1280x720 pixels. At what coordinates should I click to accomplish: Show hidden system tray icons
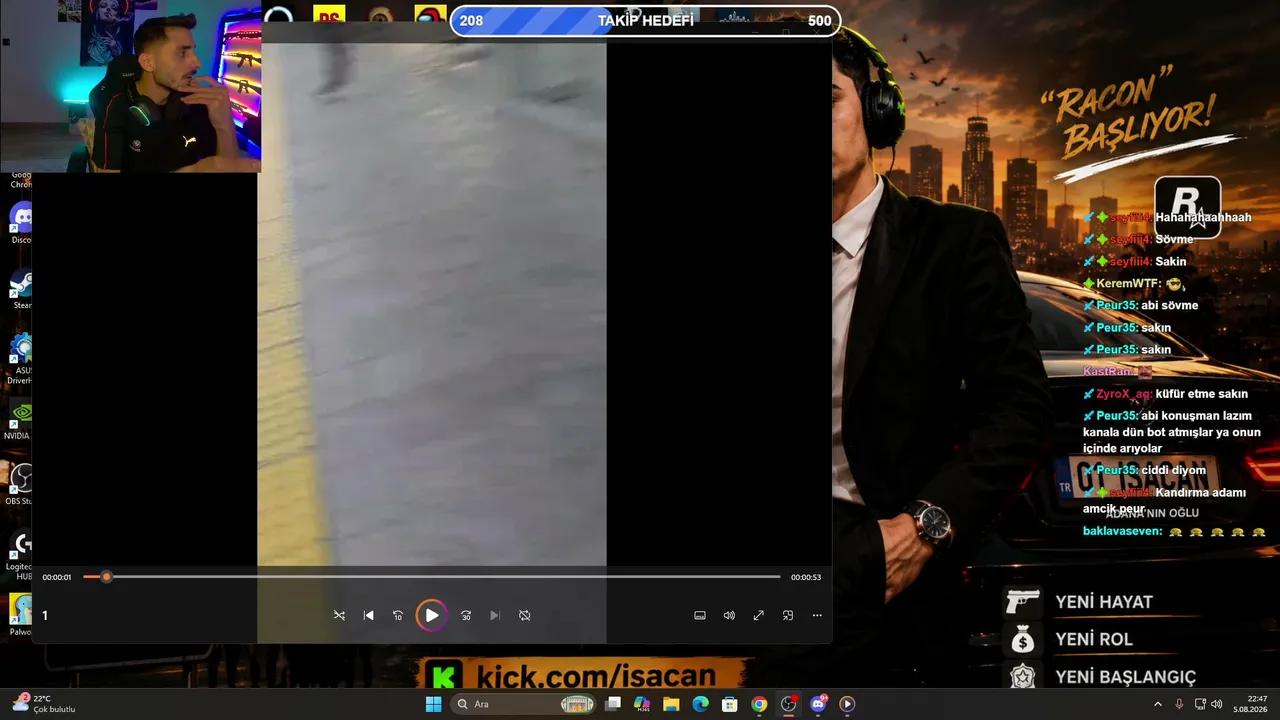1158,704
